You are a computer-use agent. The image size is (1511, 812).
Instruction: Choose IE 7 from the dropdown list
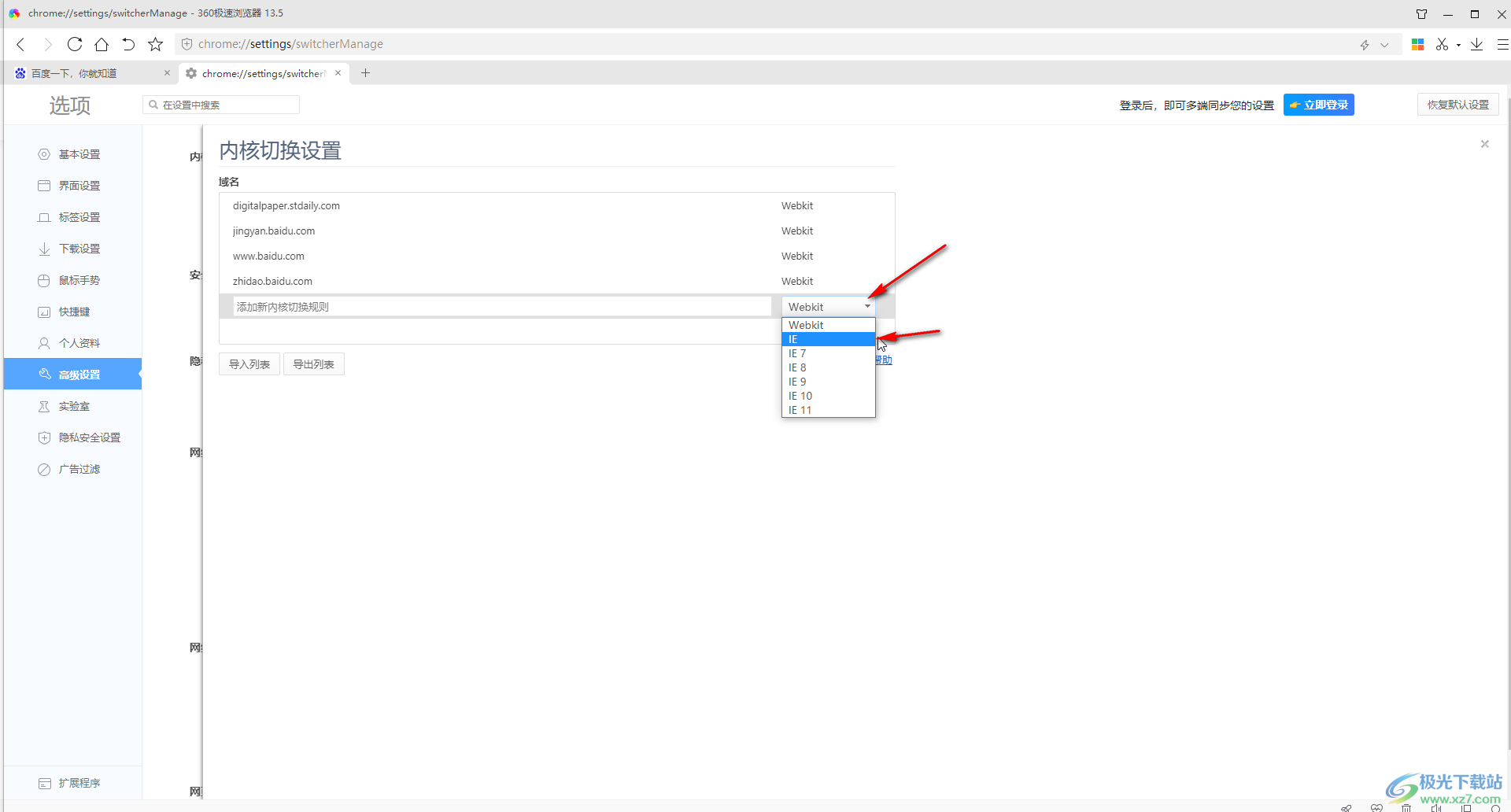click(x=828, y=353)
